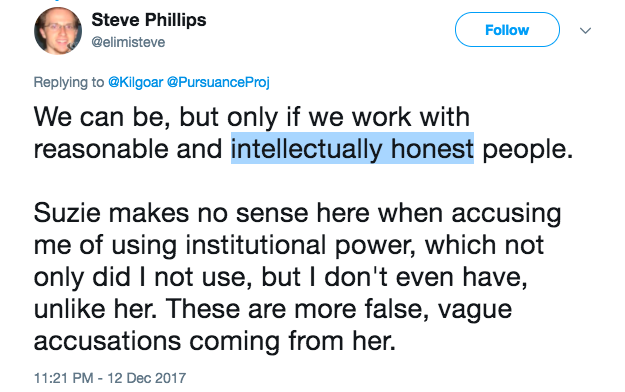Click the Steve Phillips display name
This screenshot has width=625, height=392.
149,20
